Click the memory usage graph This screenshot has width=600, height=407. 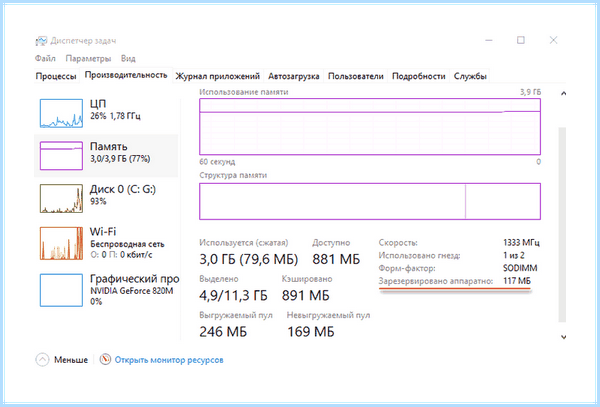point(370,127)
